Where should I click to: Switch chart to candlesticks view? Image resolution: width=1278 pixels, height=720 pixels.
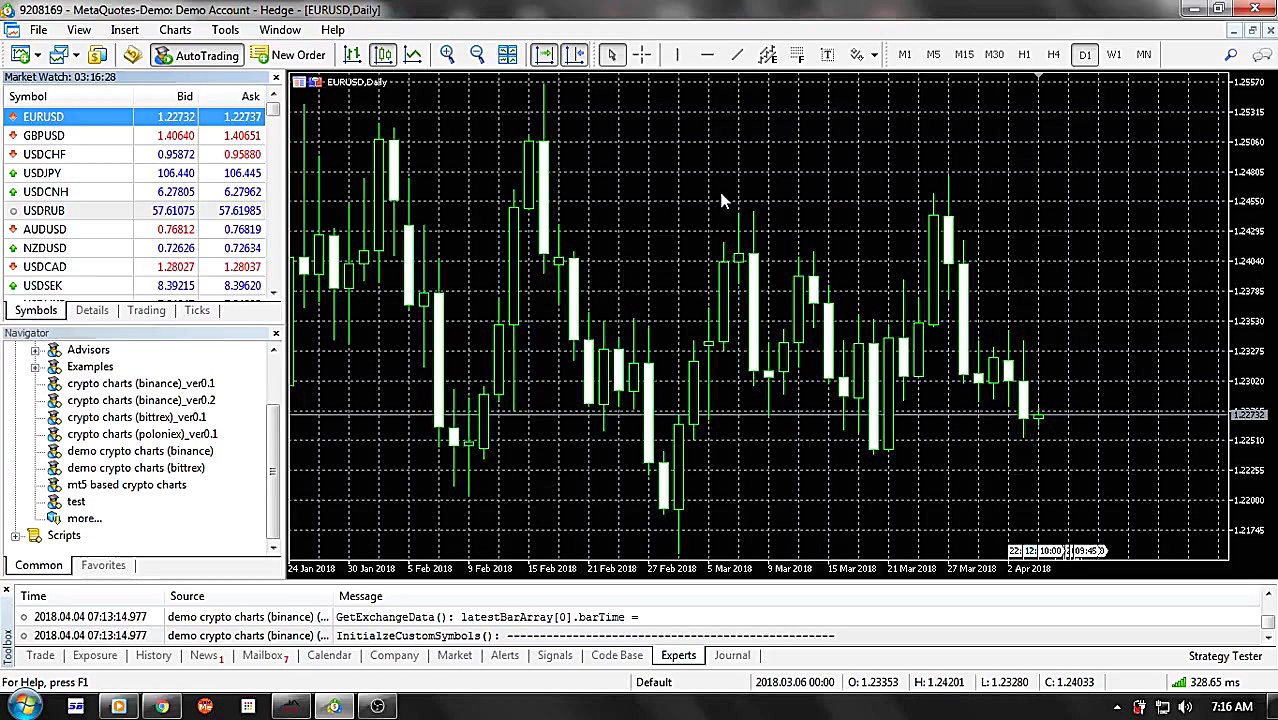383,55
